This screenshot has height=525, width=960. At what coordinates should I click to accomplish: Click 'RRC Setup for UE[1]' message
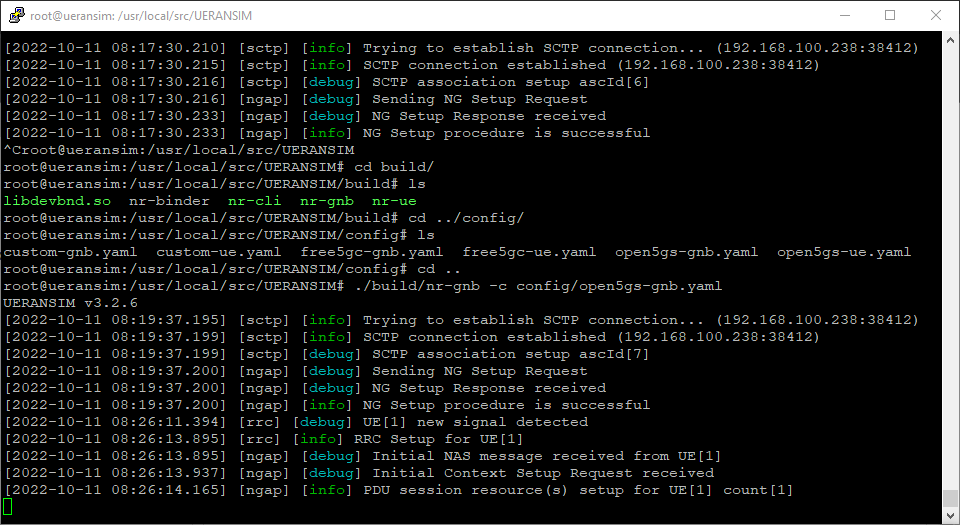tap(438, 439)
